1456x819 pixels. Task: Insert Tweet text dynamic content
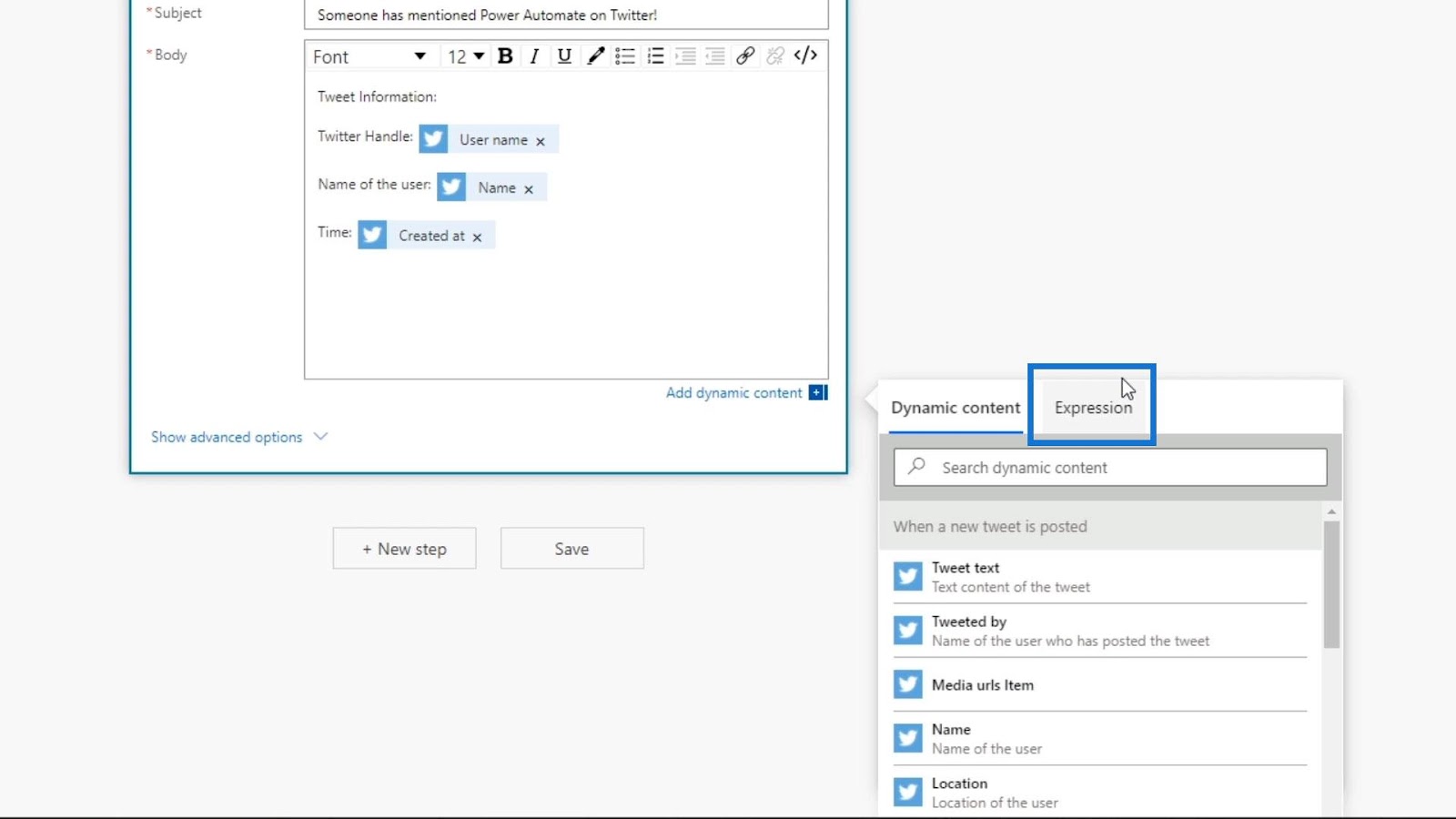pyautogui.click(x=1100, y=576)
